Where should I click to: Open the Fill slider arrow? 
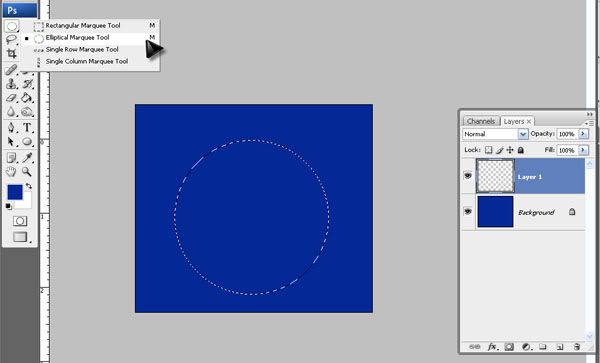(x=583, y=150)
